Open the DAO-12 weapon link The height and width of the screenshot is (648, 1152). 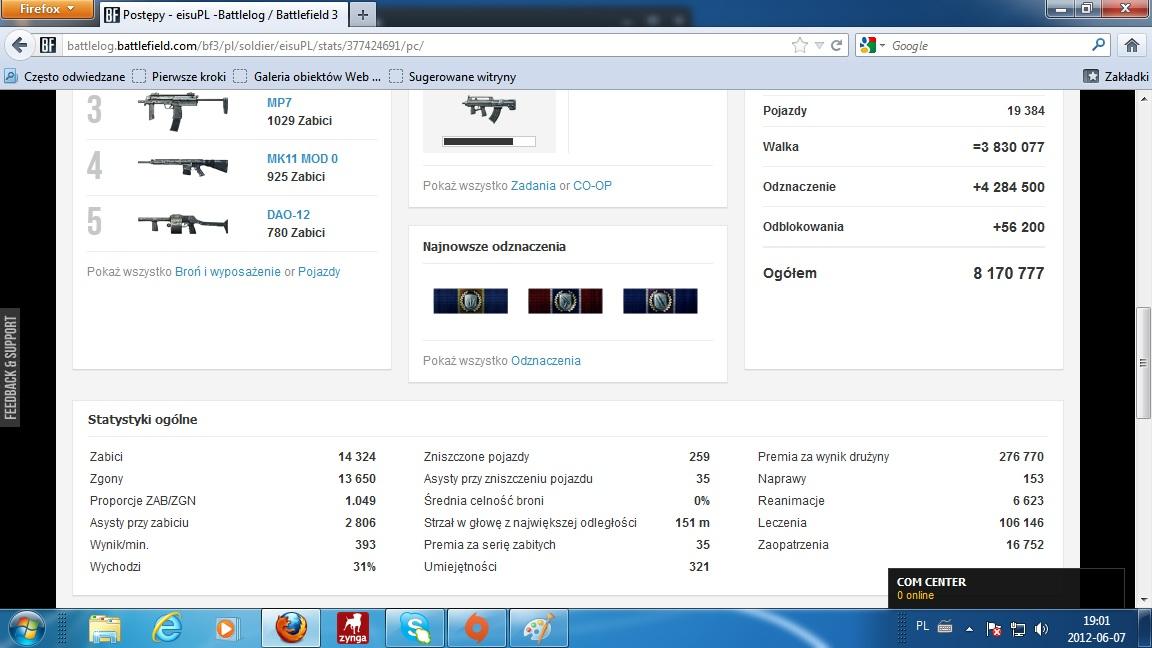pyautogui.click(x=288, y=215)
